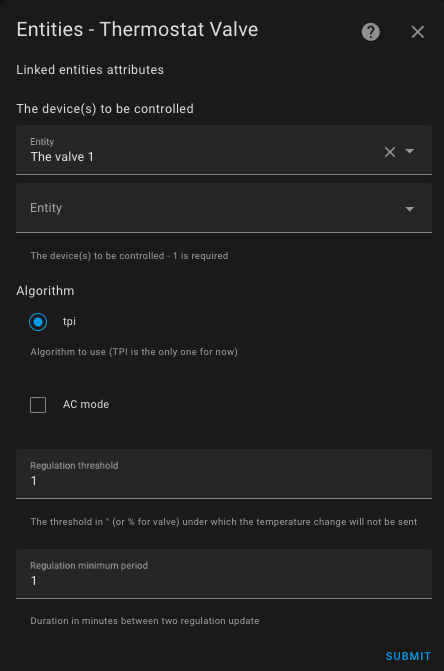Click the 'Duration in minutes' helper text
This screenshot has width=444, height=671.
[x=145, y=621]
